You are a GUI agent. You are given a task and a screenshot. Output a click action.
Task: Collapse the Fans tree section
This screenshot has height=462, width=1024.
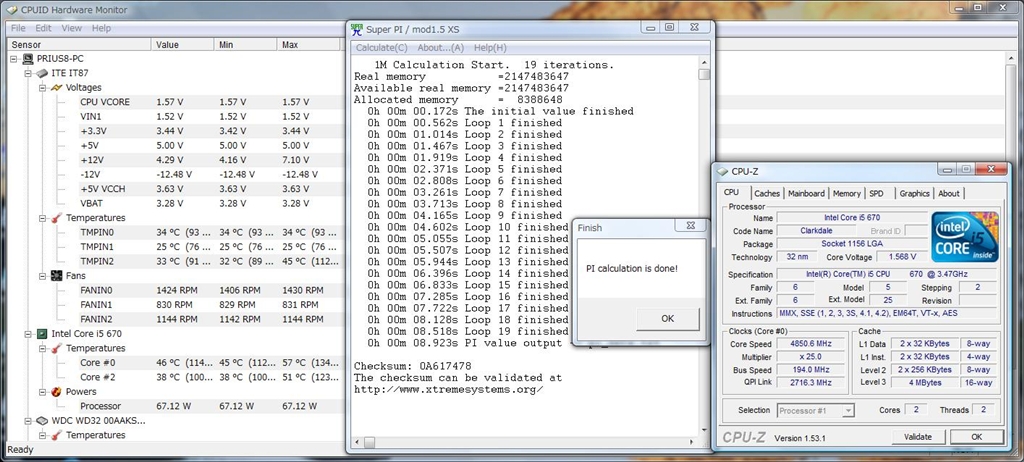pos(42,275)
